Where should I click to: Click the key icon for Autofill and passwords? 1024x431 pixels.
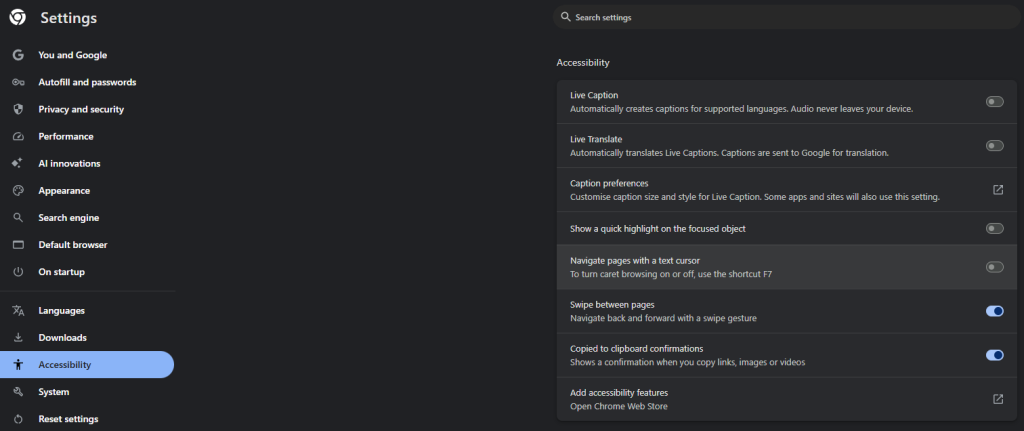click(18, 82)
